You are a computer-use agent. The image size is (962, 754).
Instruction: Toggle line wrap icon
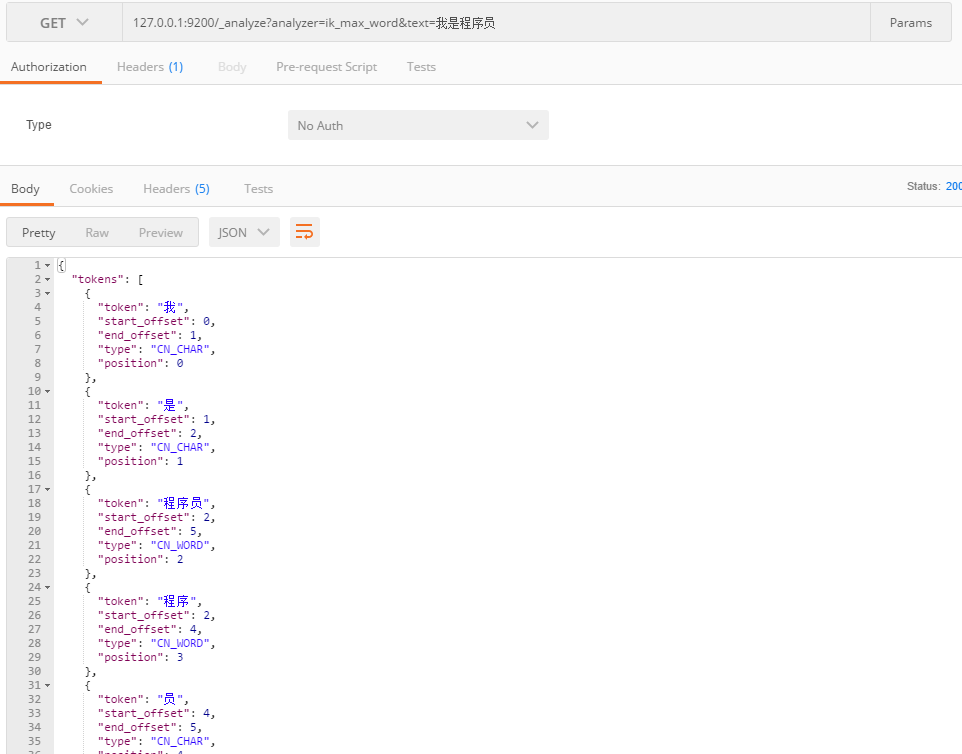304,232
